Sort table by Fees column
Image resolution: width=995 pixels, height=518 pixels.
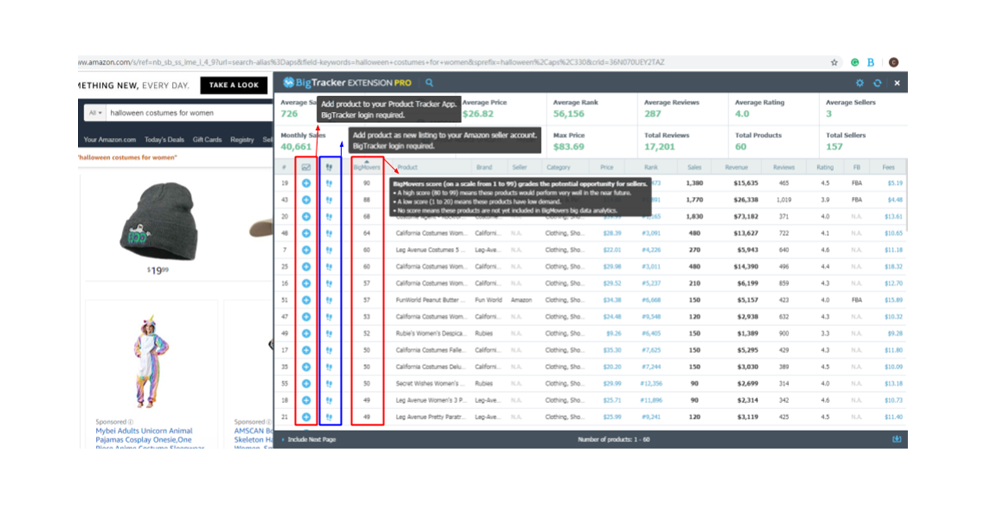click(x=888, y=168)
